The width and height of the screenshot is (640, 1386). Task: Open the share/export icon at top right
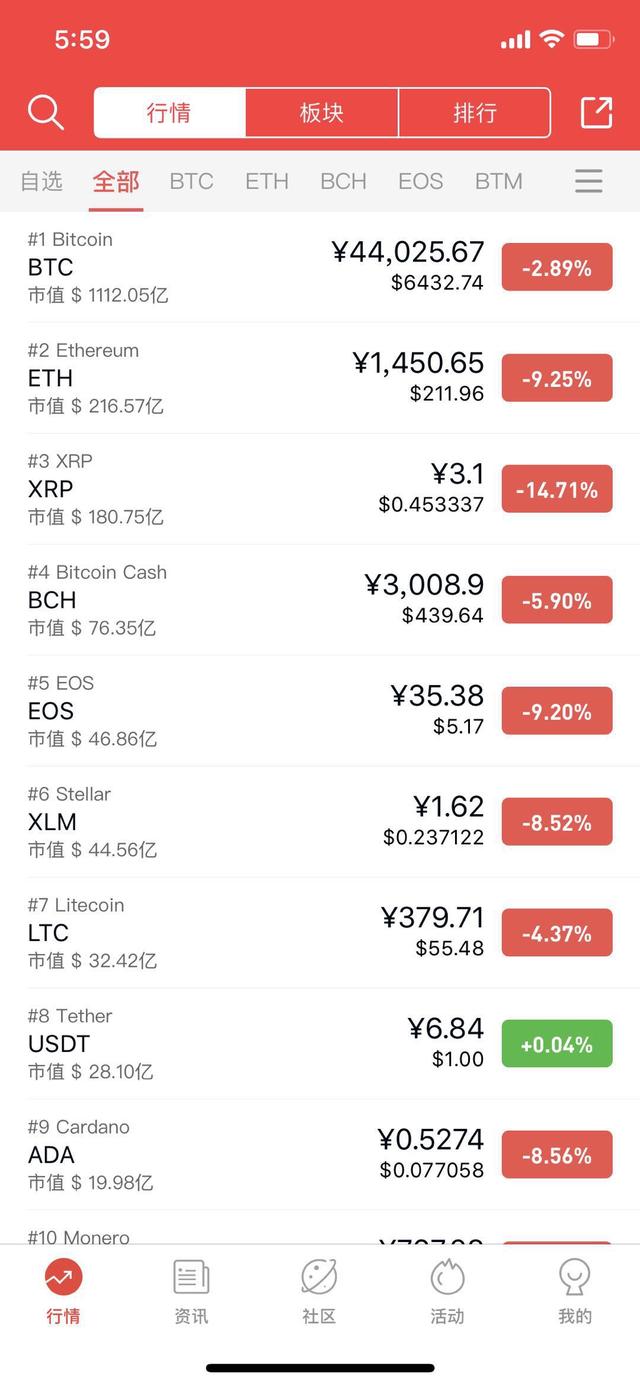tap(595, 113)
